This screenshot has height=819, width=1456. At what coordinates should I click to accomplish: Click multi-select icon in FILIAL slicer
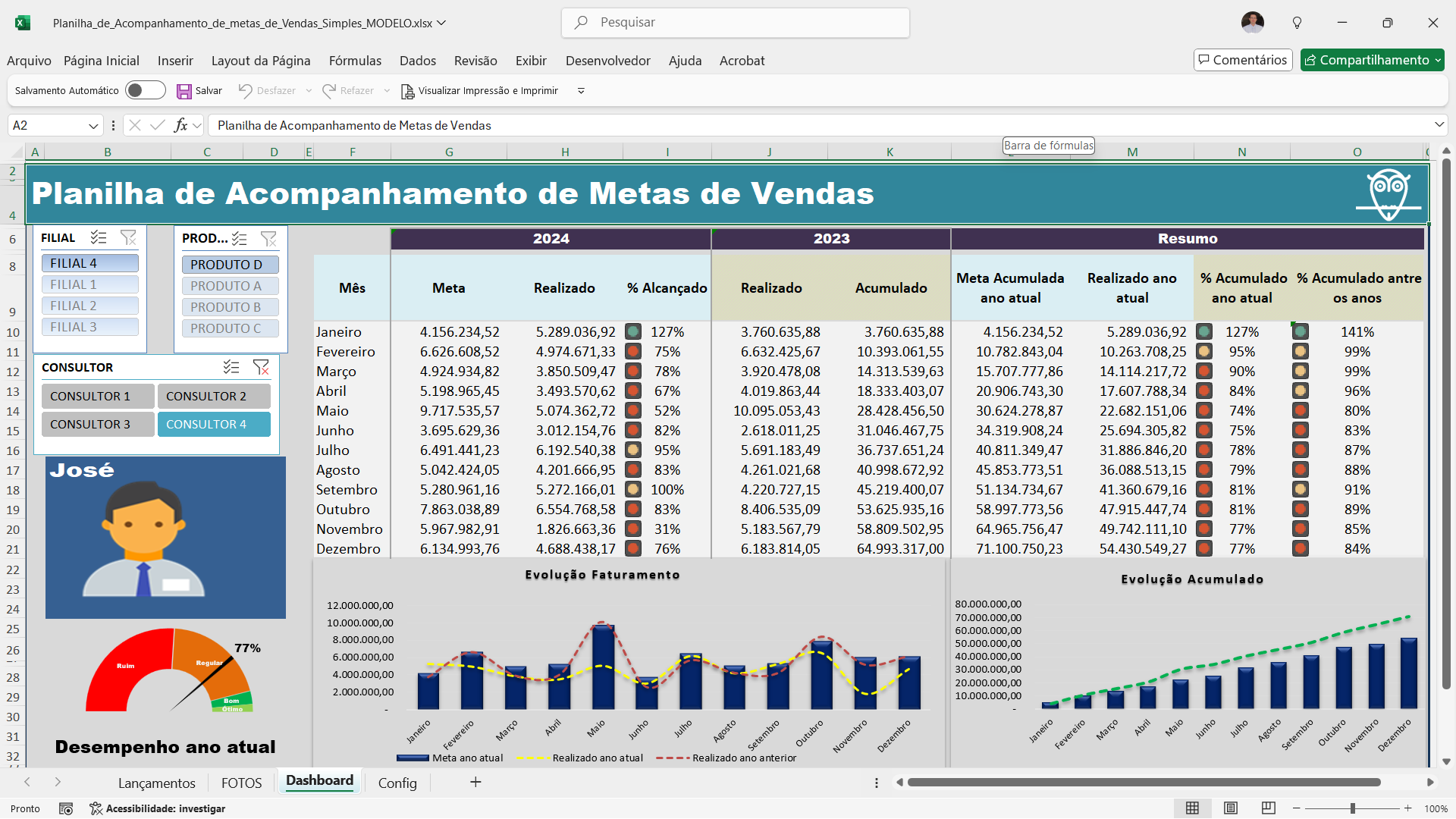coord(99,238)
